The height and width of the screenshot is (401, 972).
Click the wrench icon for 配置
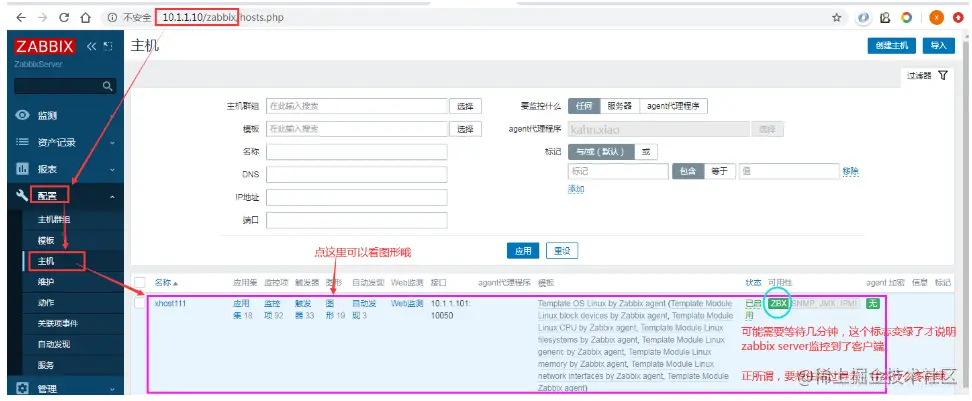point(22,196)
